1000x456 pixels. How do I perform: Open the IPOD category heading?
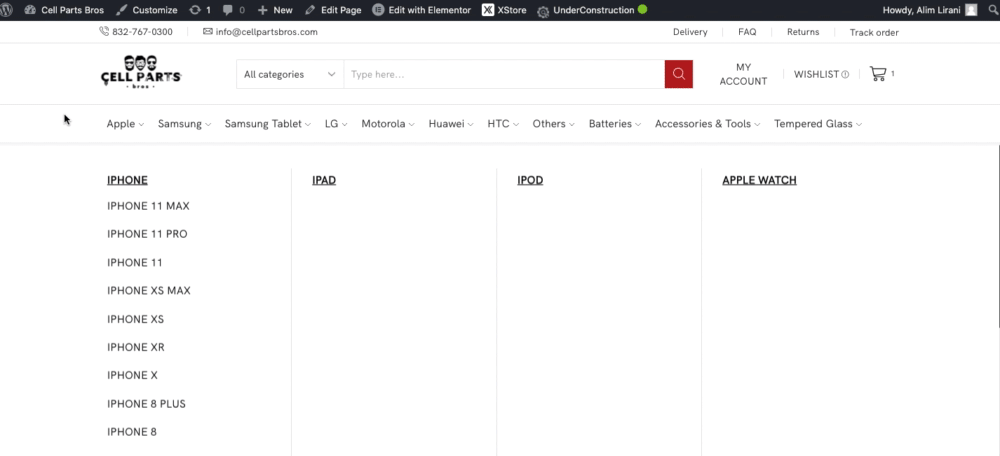coord(530,180)
